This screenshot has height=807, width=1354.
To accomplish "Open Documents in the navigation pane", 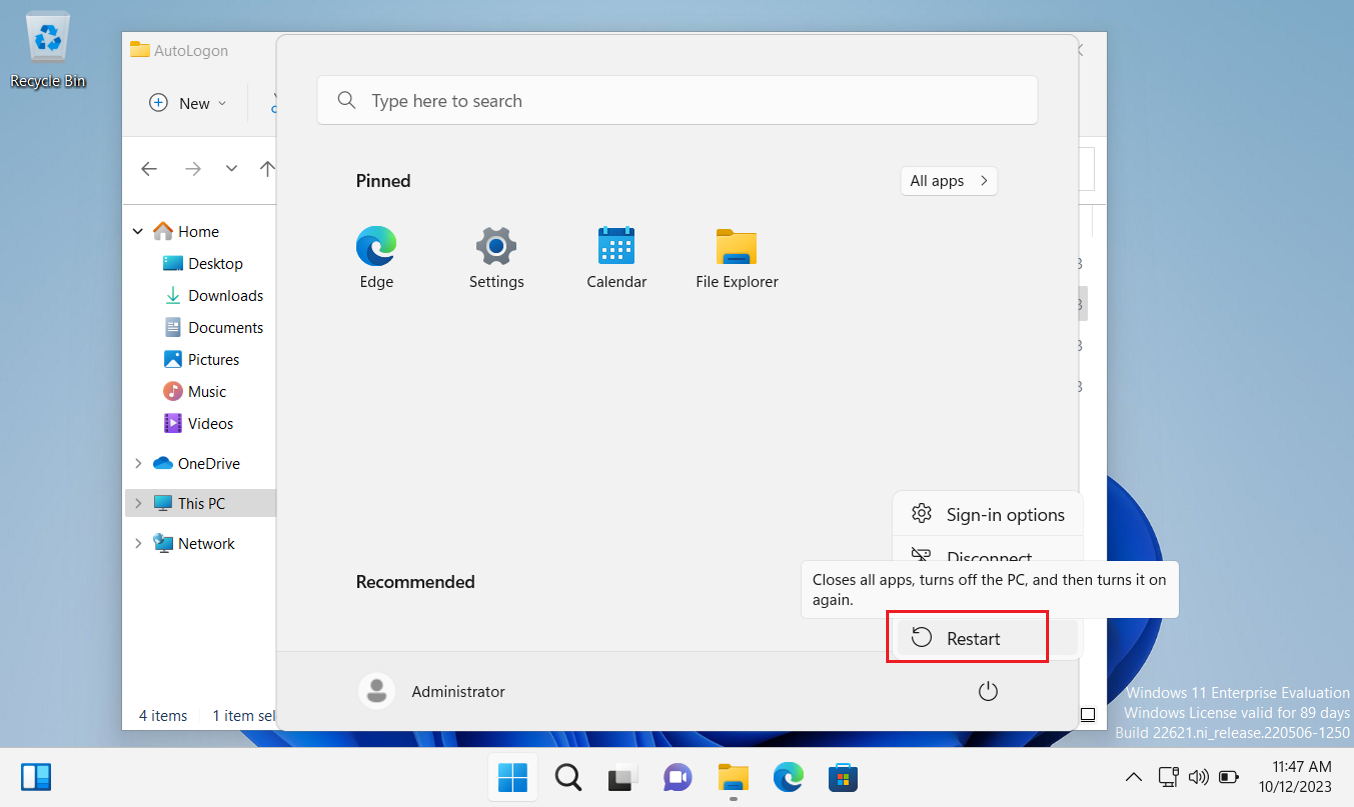I will tap(212, 328).
